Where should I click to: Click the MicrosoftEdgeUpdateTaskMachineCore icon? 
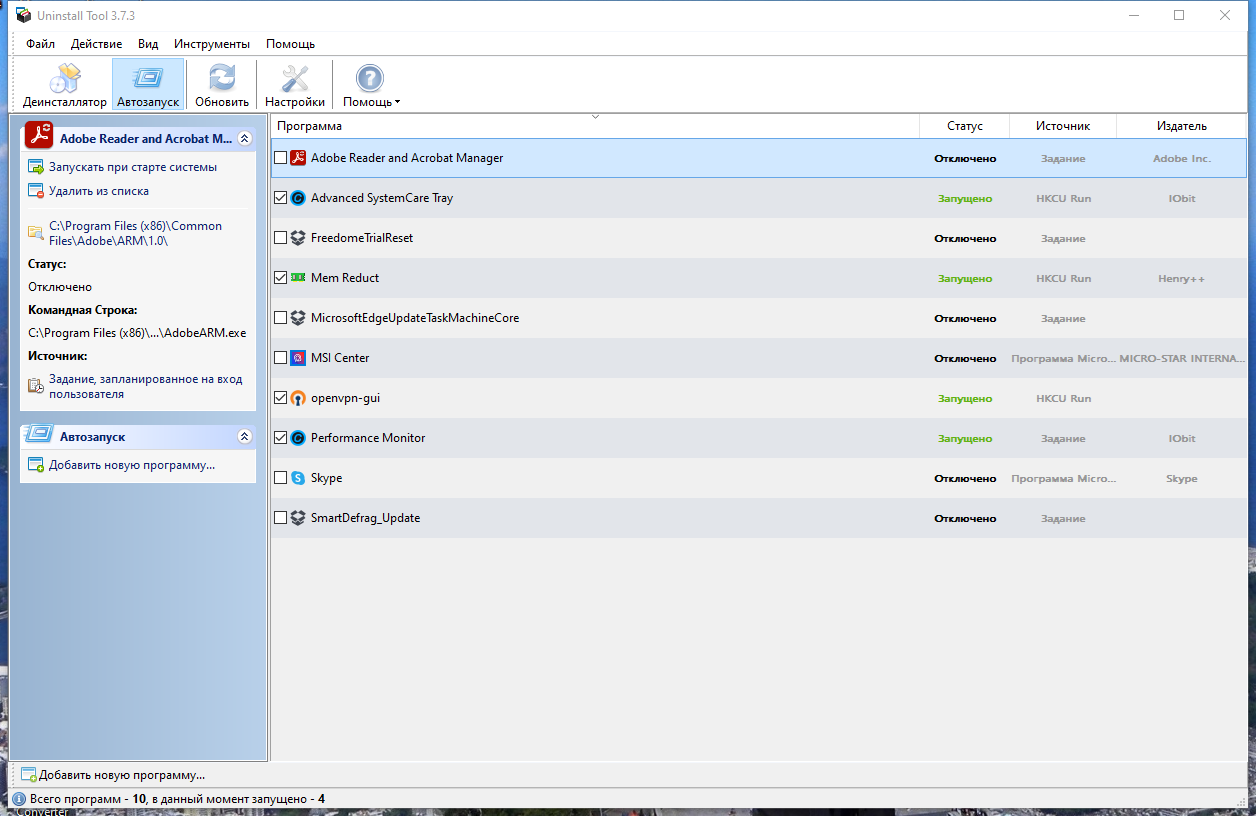pyautogui.click(x=297, y=318)
